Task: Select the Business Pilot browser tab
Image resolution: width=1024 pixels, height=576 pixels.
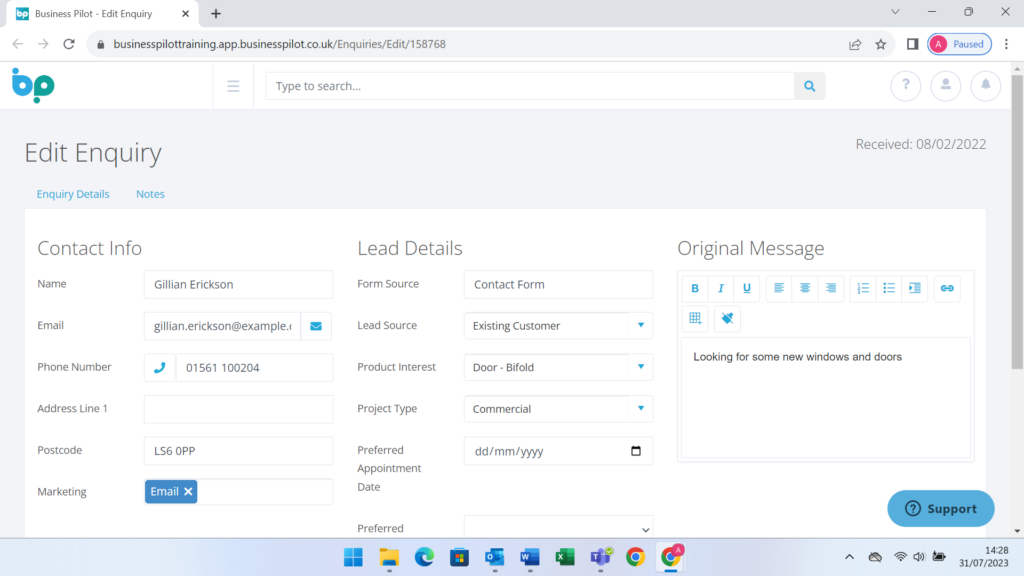Action: click(103, 14)
